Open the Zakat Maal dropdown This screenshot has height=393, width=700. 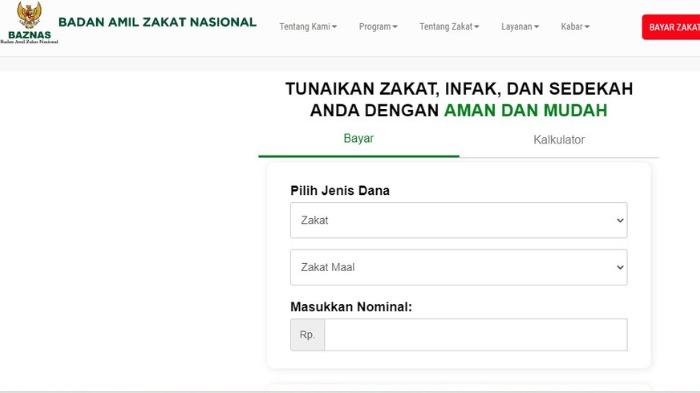click(x=458, y=267)
